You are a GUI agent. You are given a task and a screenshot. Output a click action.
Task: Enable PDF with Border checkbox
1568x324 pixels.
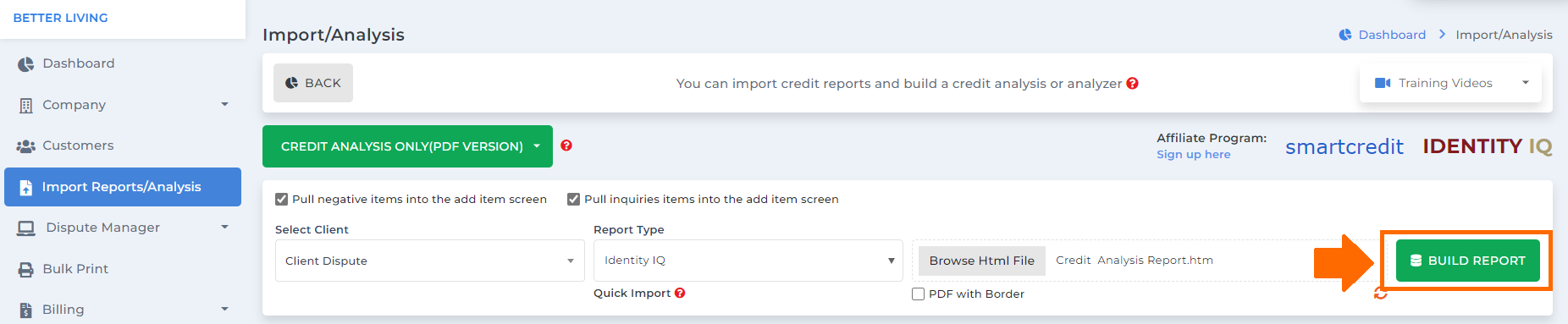click(x=918, y=294)
